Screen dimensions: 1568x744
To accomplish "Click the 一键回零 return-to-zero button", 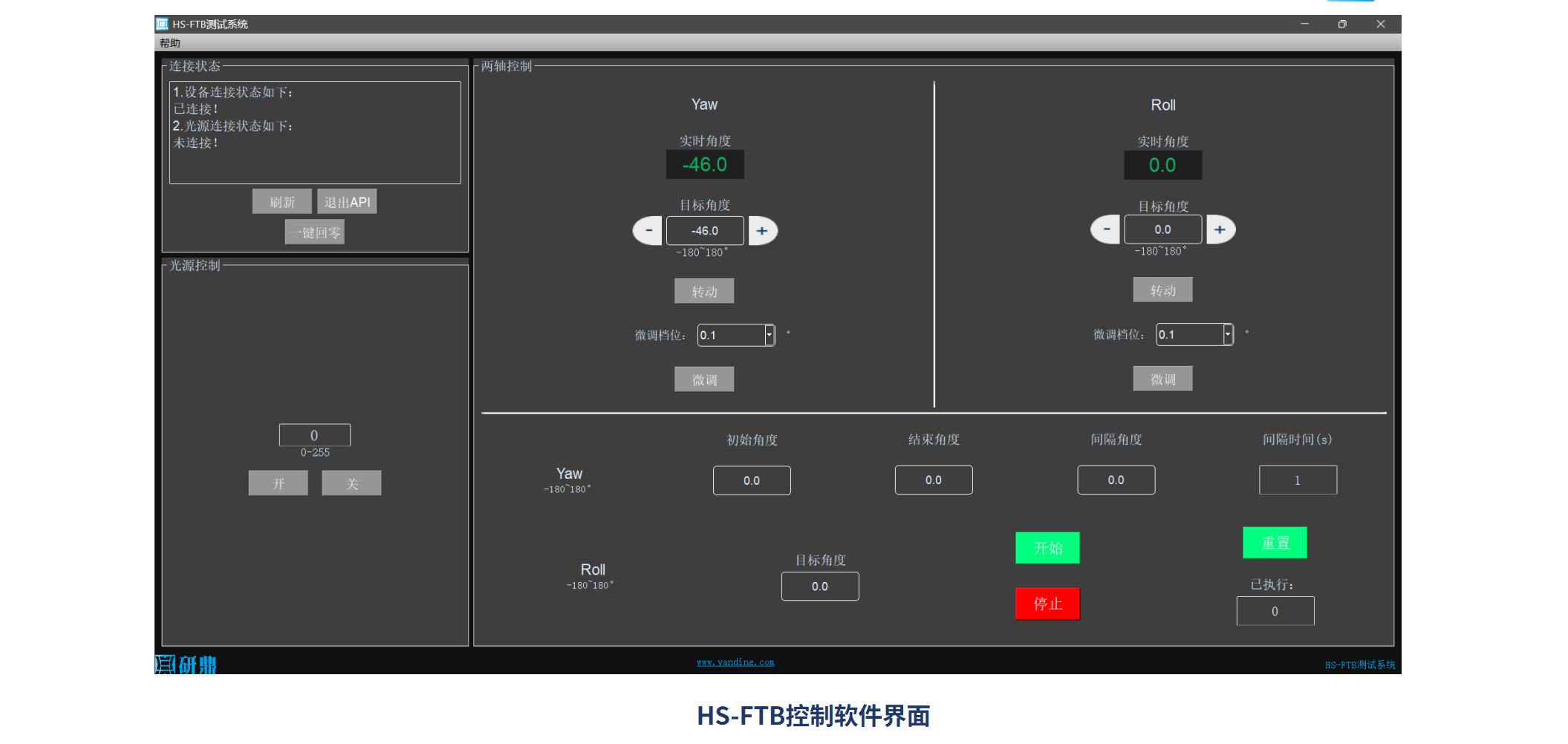I will pyautogui.click(x=314, y=232).
